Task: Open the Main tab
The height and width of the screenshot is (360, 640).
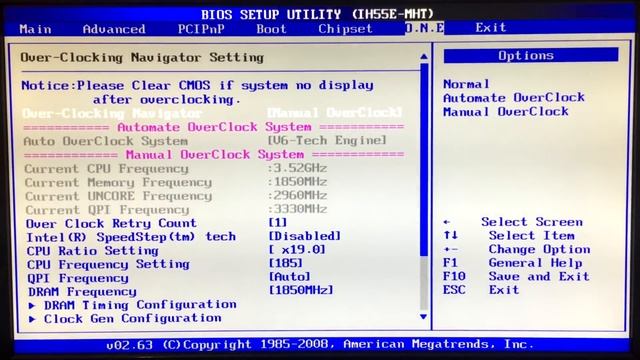Action: [36, 29]
